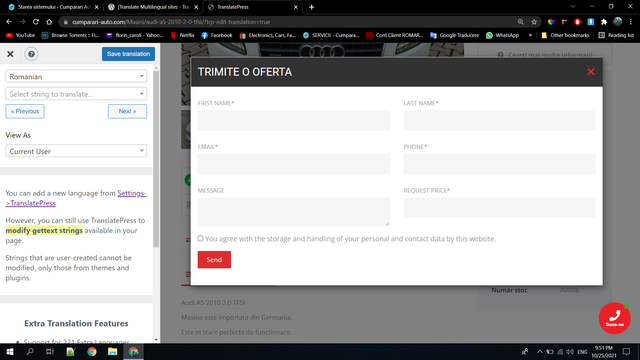Click into the Email field
Viewport: 640px width, 360px height.
point(294,164)
